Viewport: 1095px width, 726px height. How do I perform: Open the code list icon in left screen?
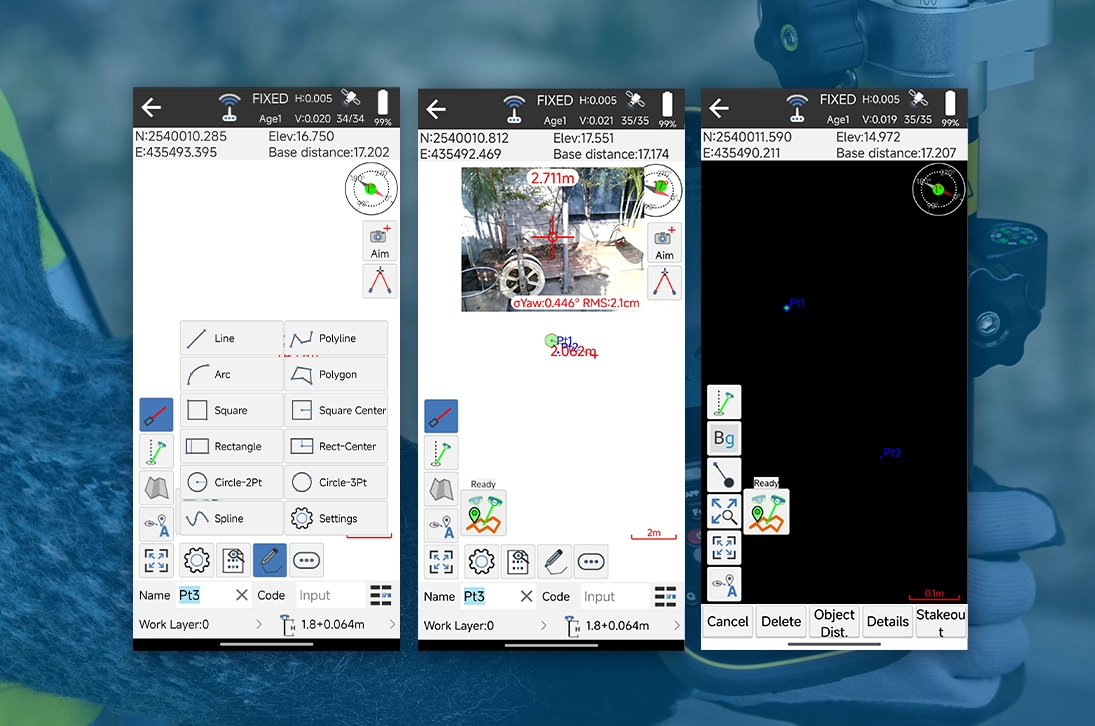[x=380, y=595]
